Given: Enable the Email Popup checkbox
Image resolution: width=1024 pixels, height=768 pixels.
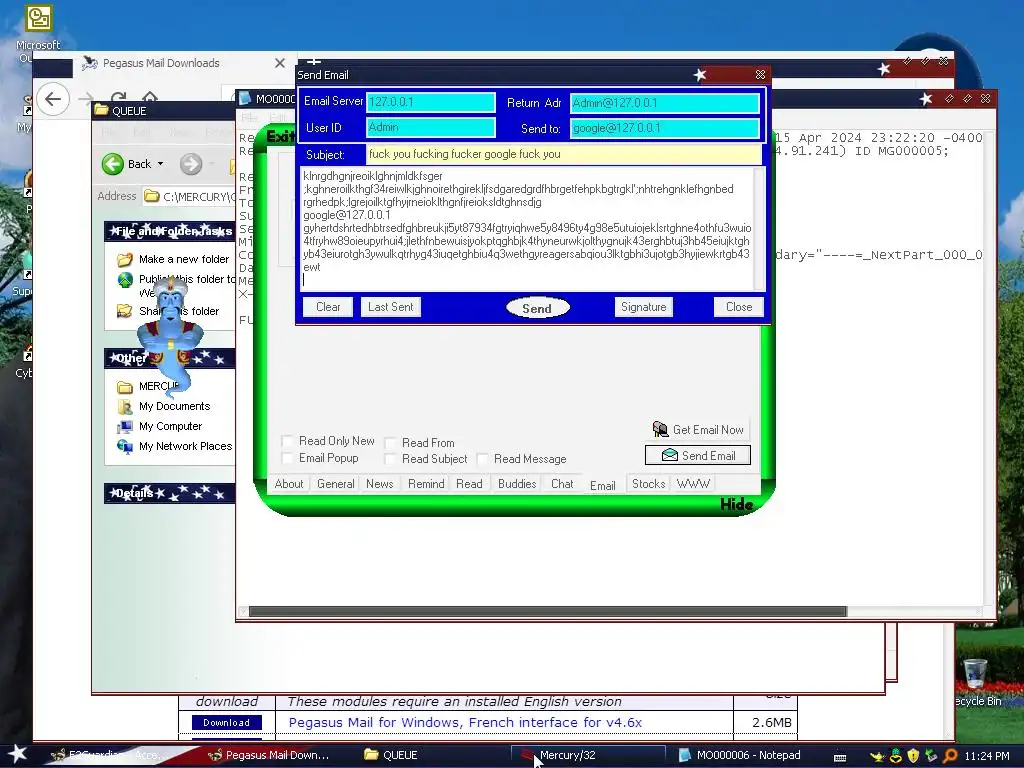Looking at the screenshot, I should [x=287, y=458].
